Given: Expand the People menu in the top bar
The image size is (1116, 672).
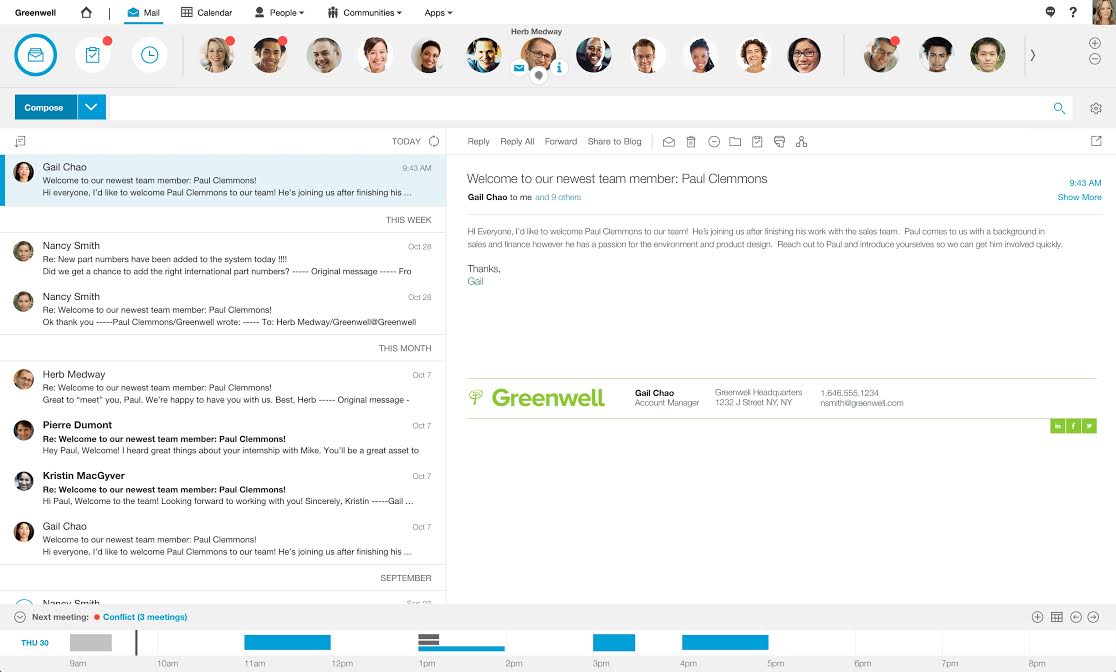Looking at the screenshot, I should click(x=279, y=12).
